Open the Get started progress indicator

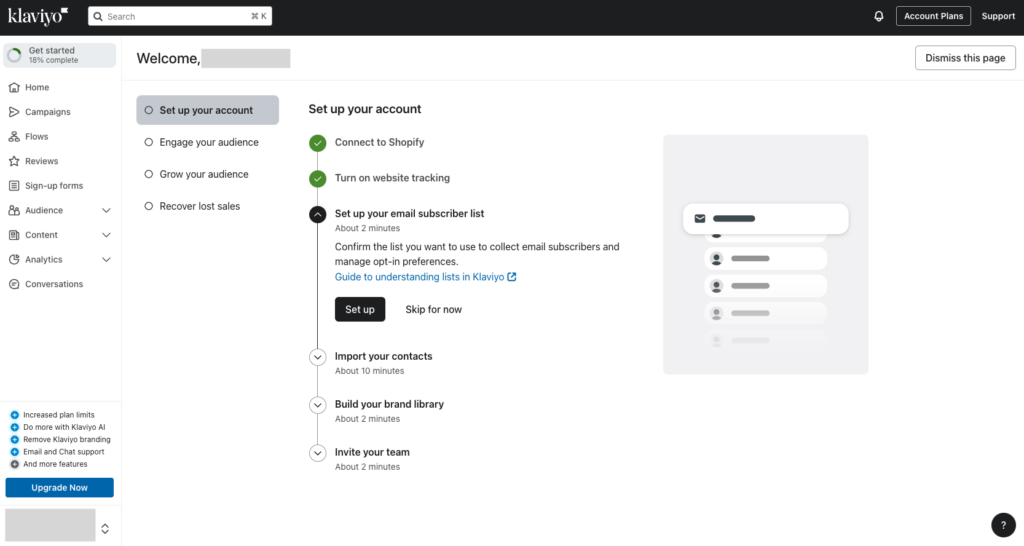tap(60, 55)
